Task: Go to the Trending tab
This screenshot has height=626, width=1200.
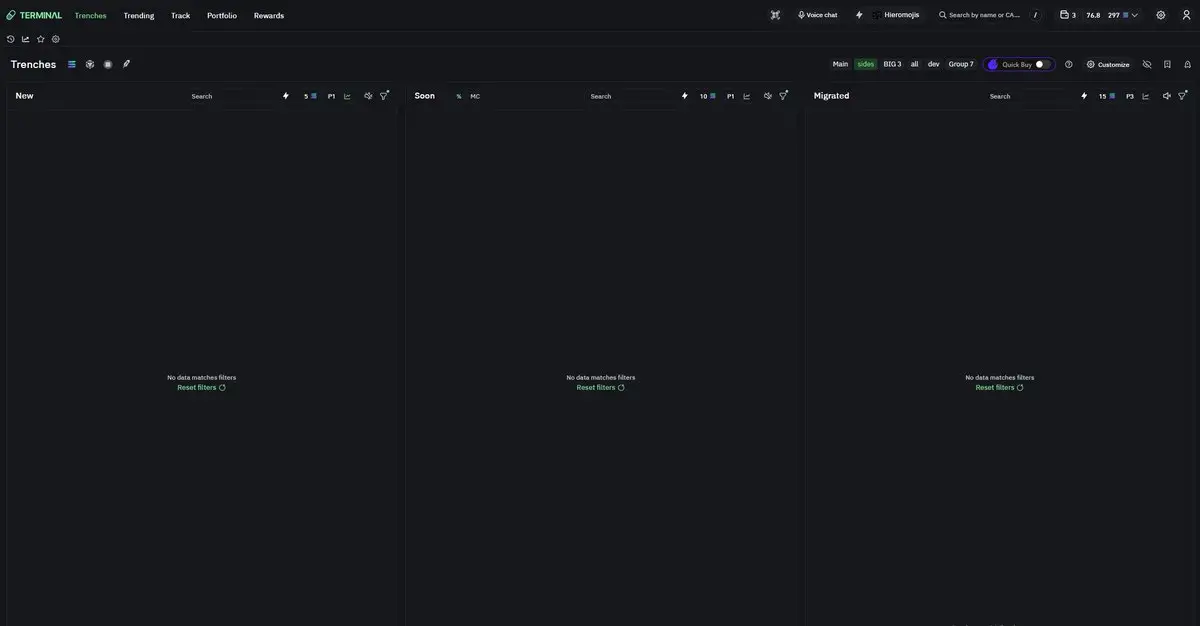Action: pyautogui.click(x=139, y=15)
